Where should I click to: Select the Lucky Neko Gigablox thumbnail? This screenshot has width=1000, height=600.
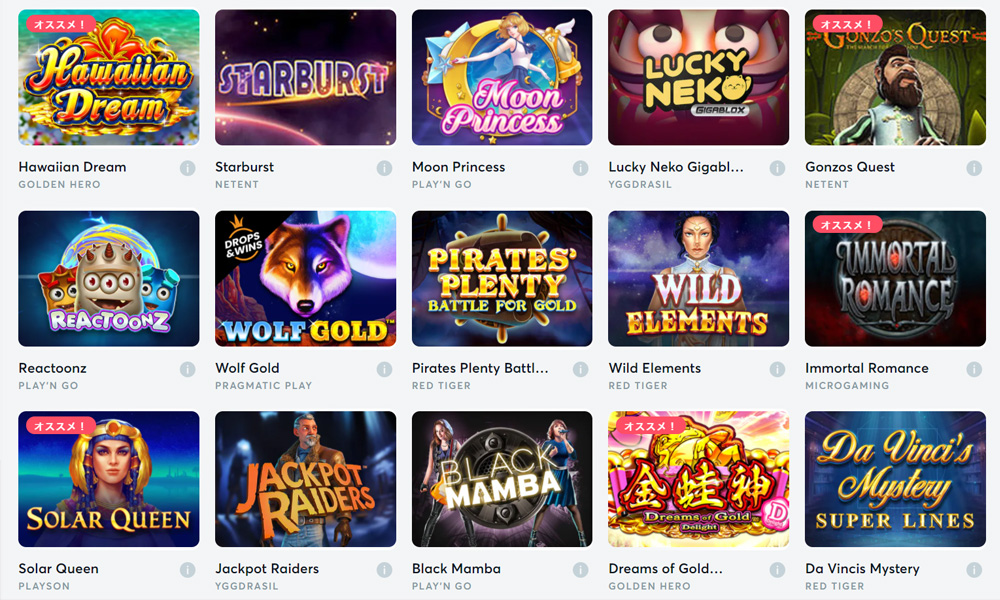click(698, 77)
